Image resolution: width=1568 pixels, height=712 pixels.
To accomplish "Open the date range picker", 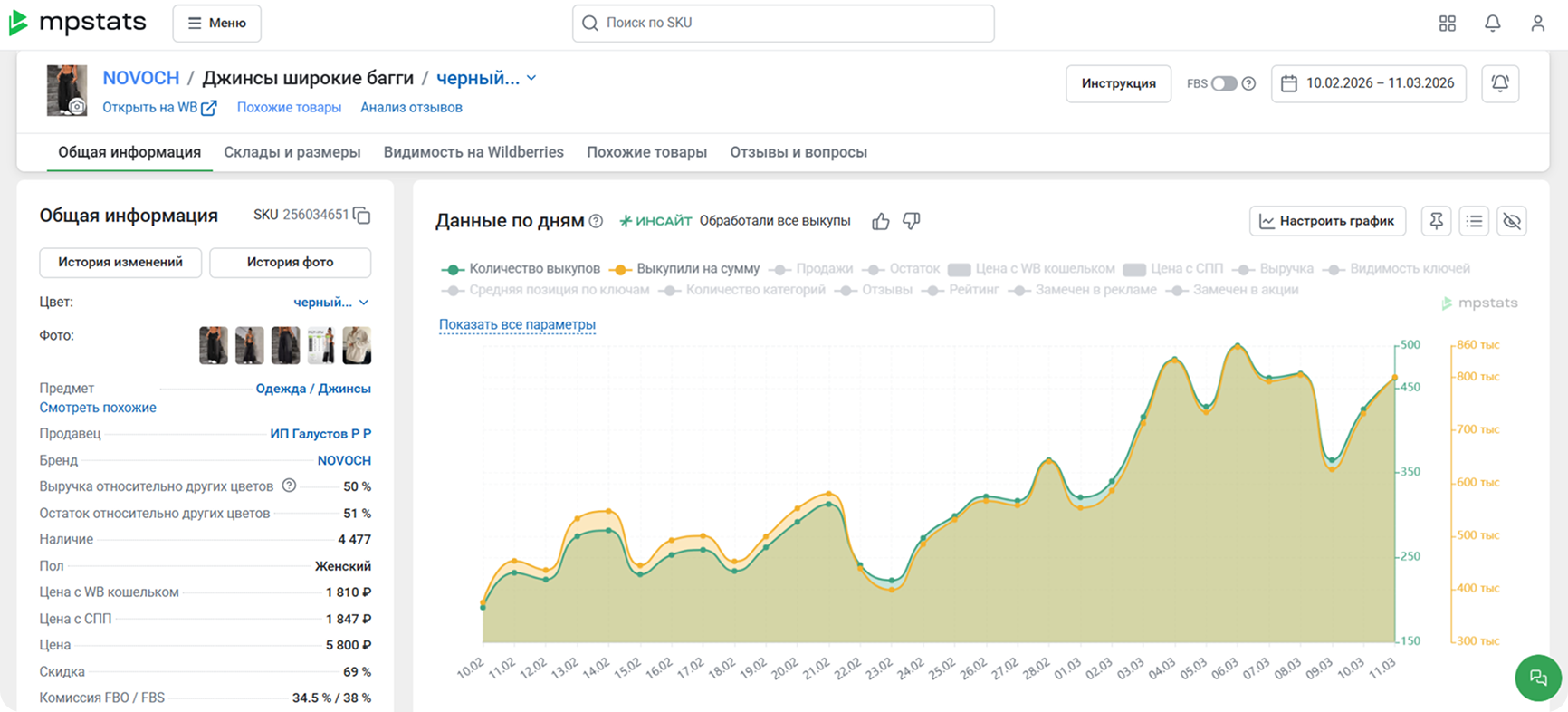I will (x=1368, y=83).
